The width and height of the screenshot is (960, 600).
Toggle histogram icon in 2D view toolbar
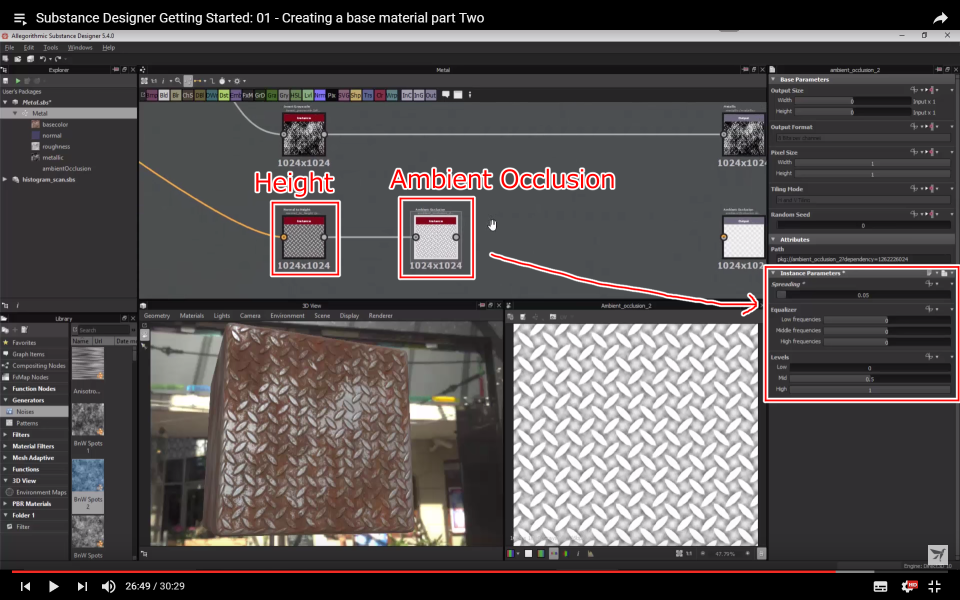[x=591, y=553]
